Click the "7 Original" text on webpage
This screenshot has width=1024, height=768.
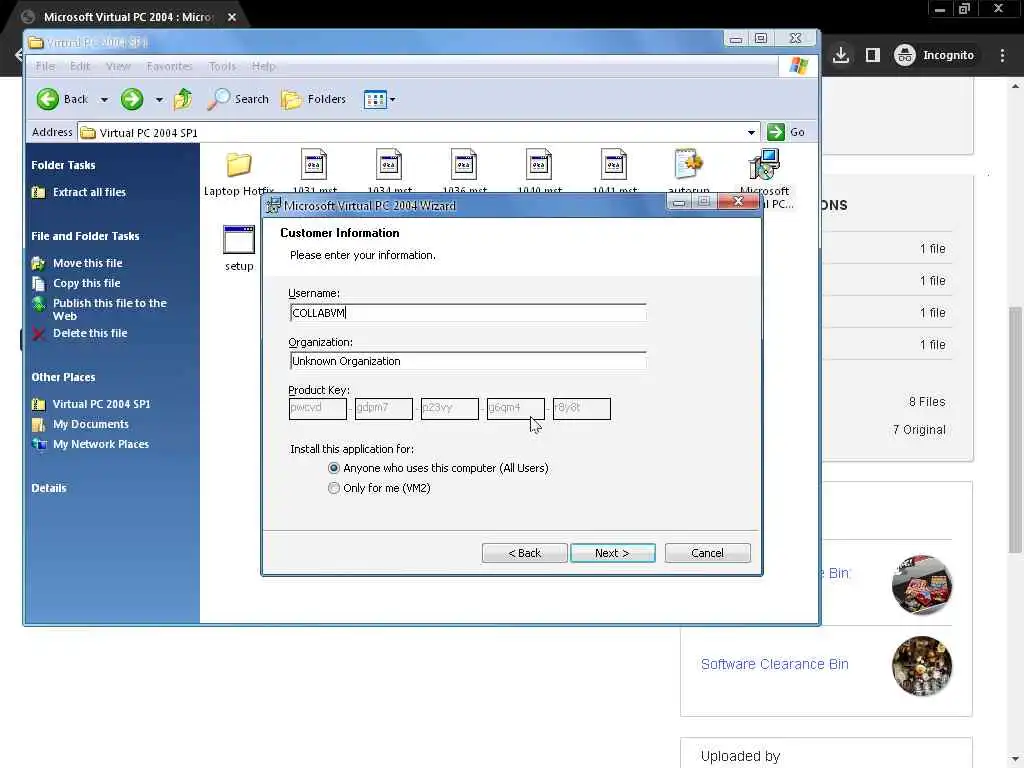[919, 430]
